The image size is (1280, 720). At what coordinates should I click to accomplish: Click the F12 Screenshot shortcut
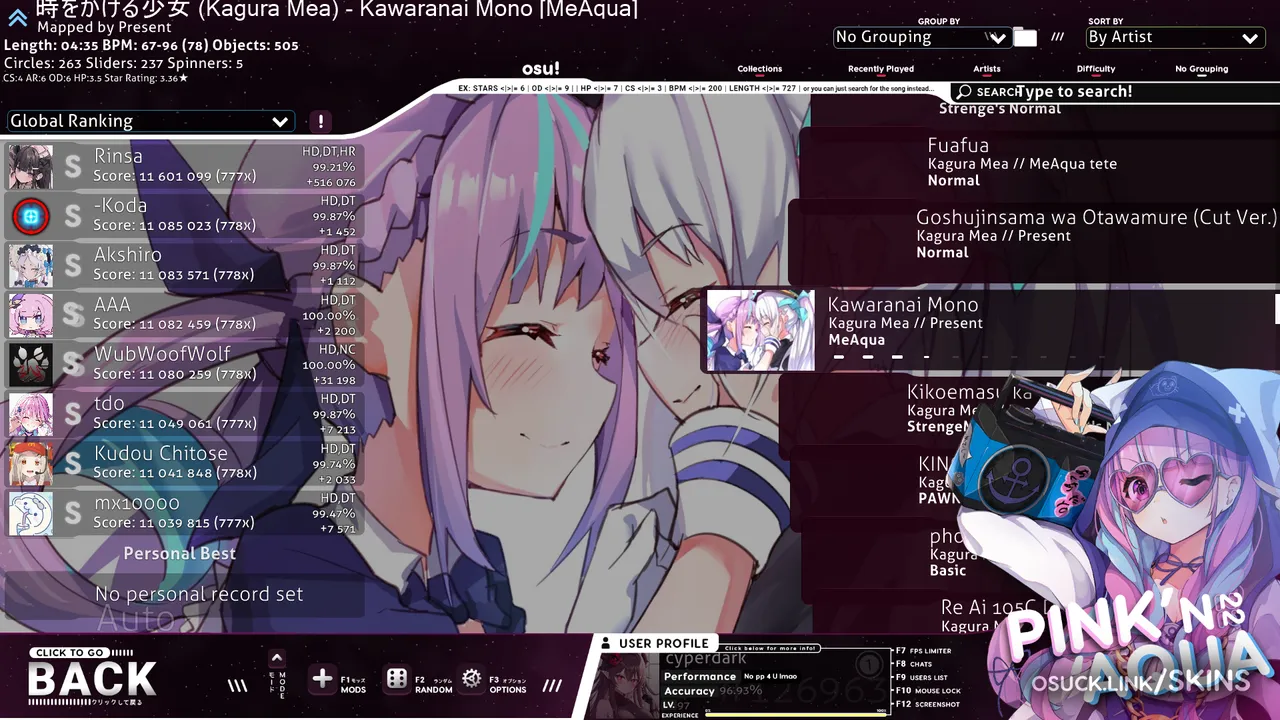(x=927, y=704)
